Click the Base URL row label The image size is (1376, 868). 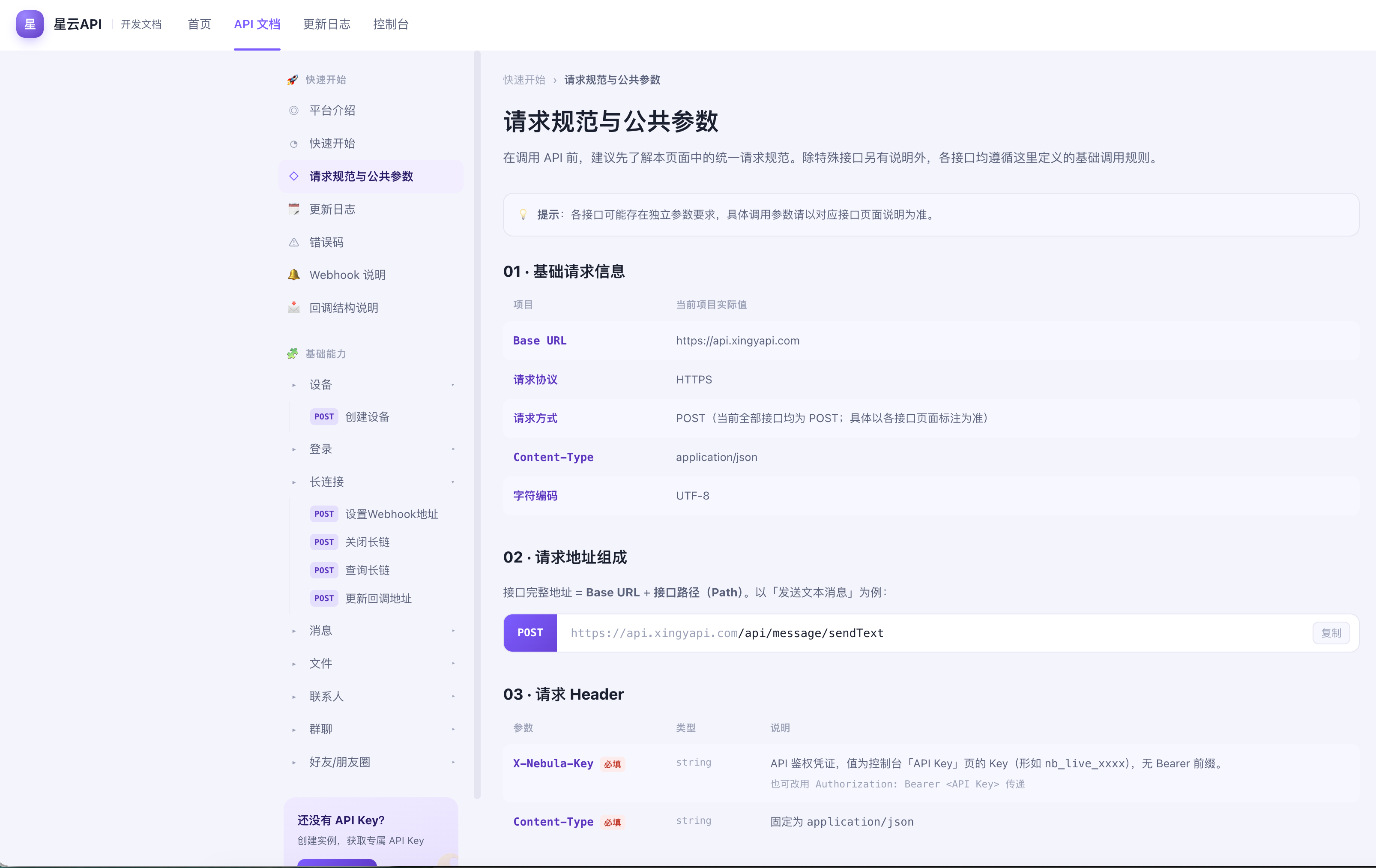click(x=539, y=341)
